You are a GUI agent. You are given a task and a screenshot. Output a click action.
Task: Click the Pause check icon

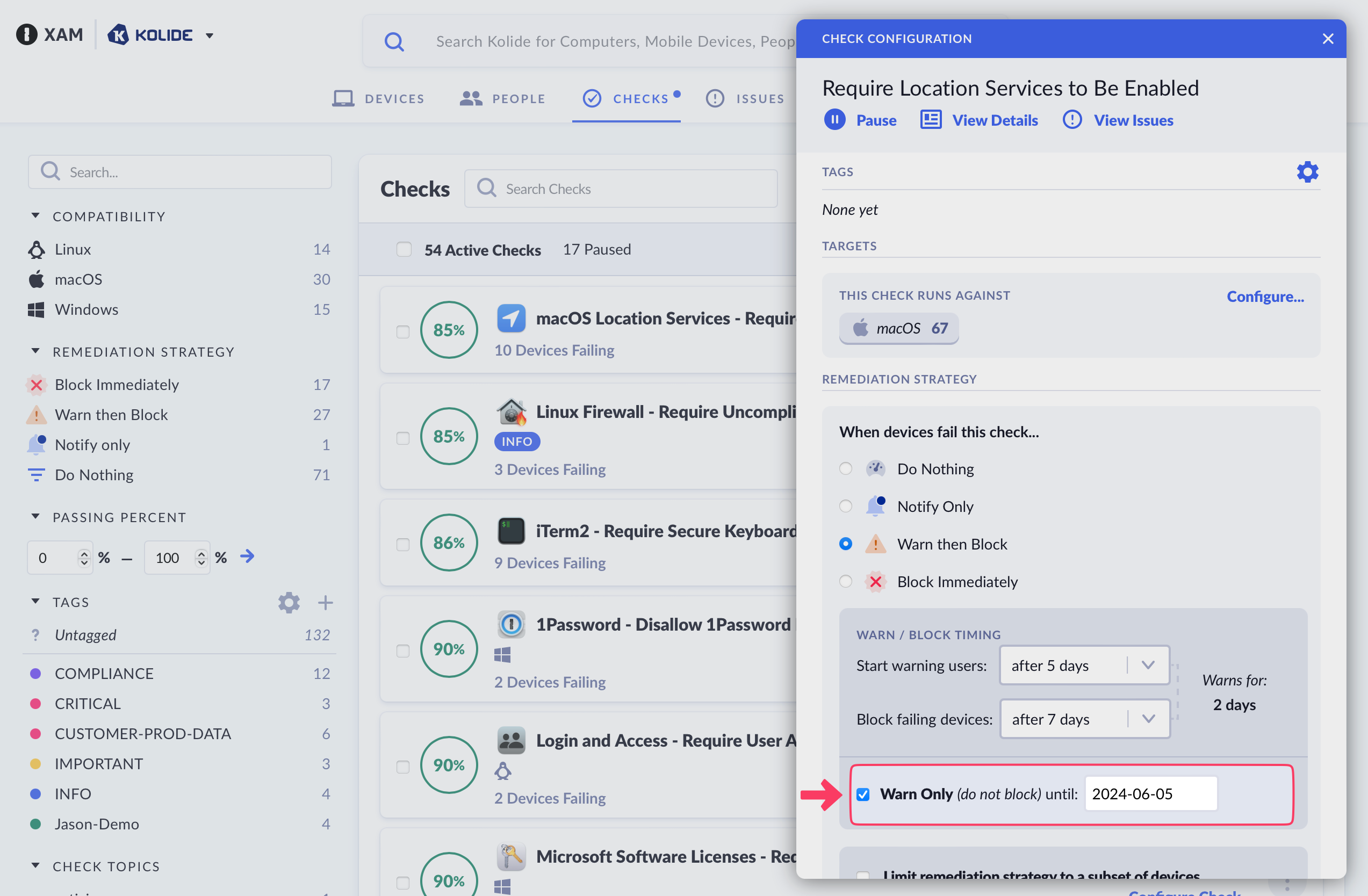[x=834, y=120]
